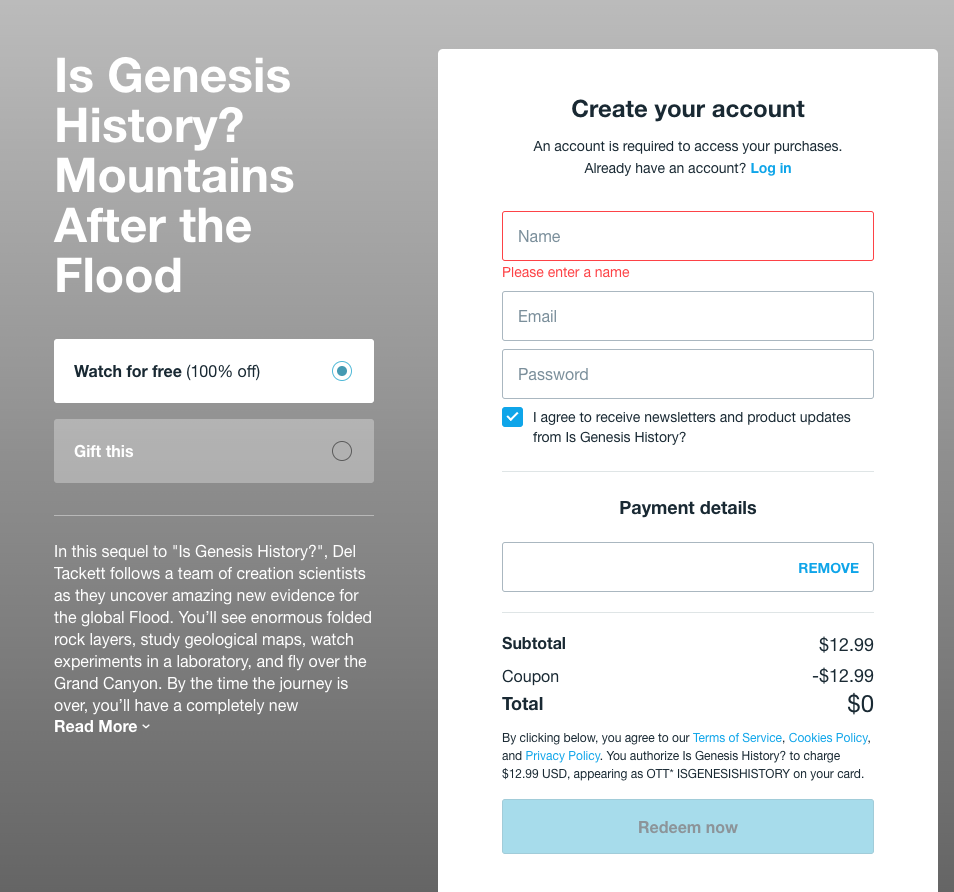Click the "Watch for free (100% off)" label
This screenshot has height=892, width=954.
click(x=167, y=372)
